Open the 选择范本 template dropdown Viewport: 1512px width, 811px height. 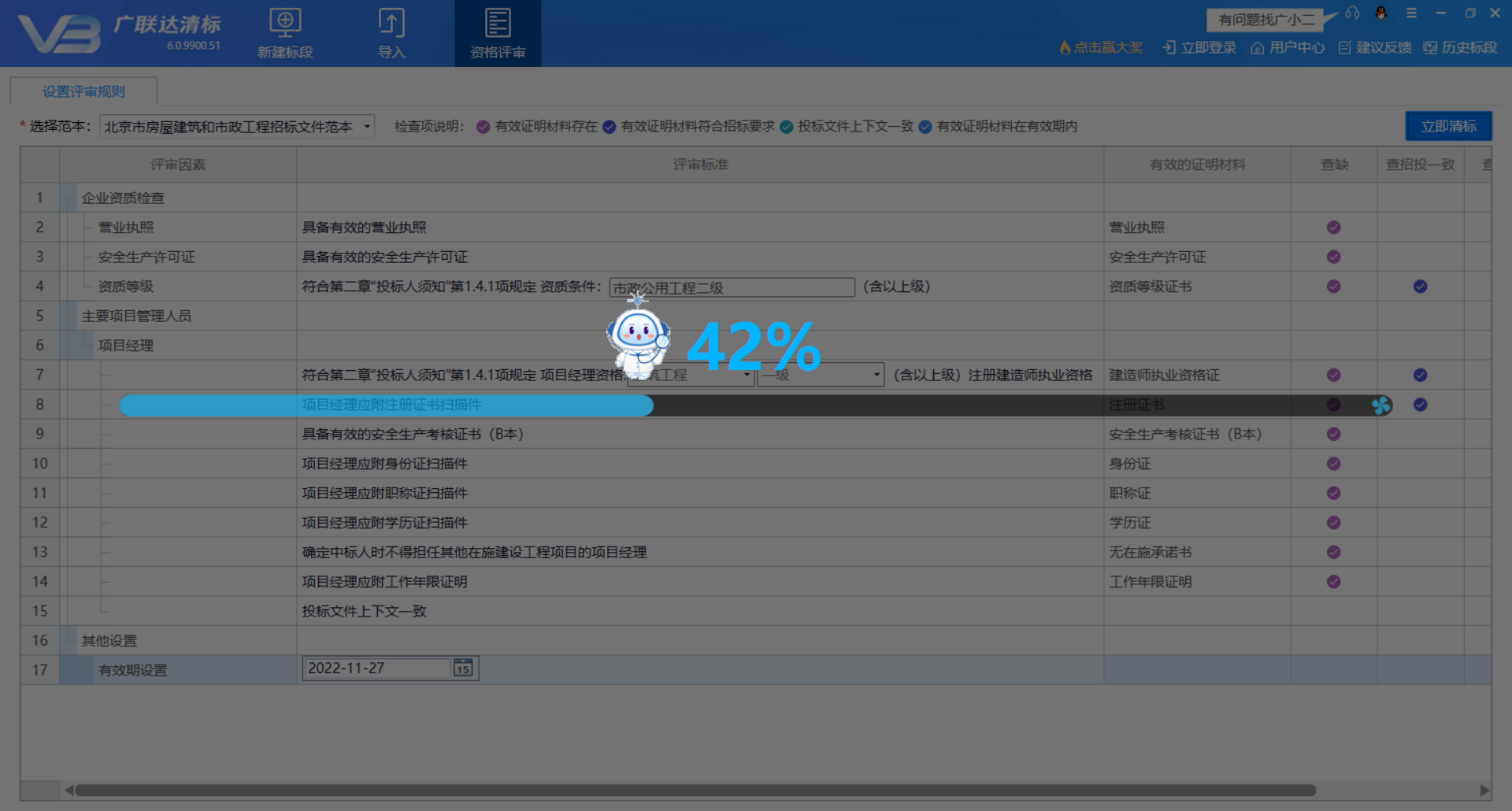pyautogui.click(x=237, y=127)
